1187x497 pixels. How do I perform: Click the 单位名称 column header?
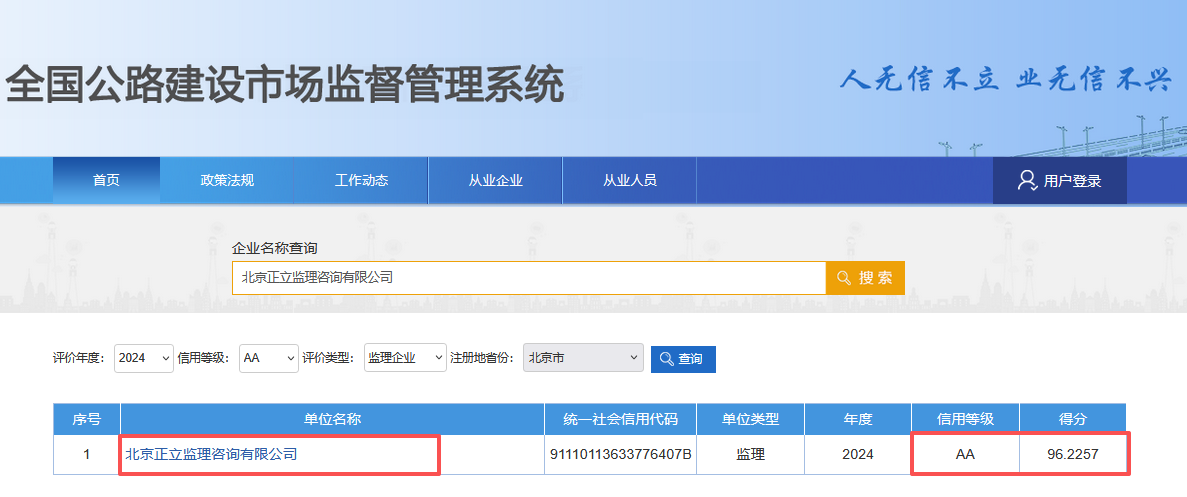(x=332, y=419)
